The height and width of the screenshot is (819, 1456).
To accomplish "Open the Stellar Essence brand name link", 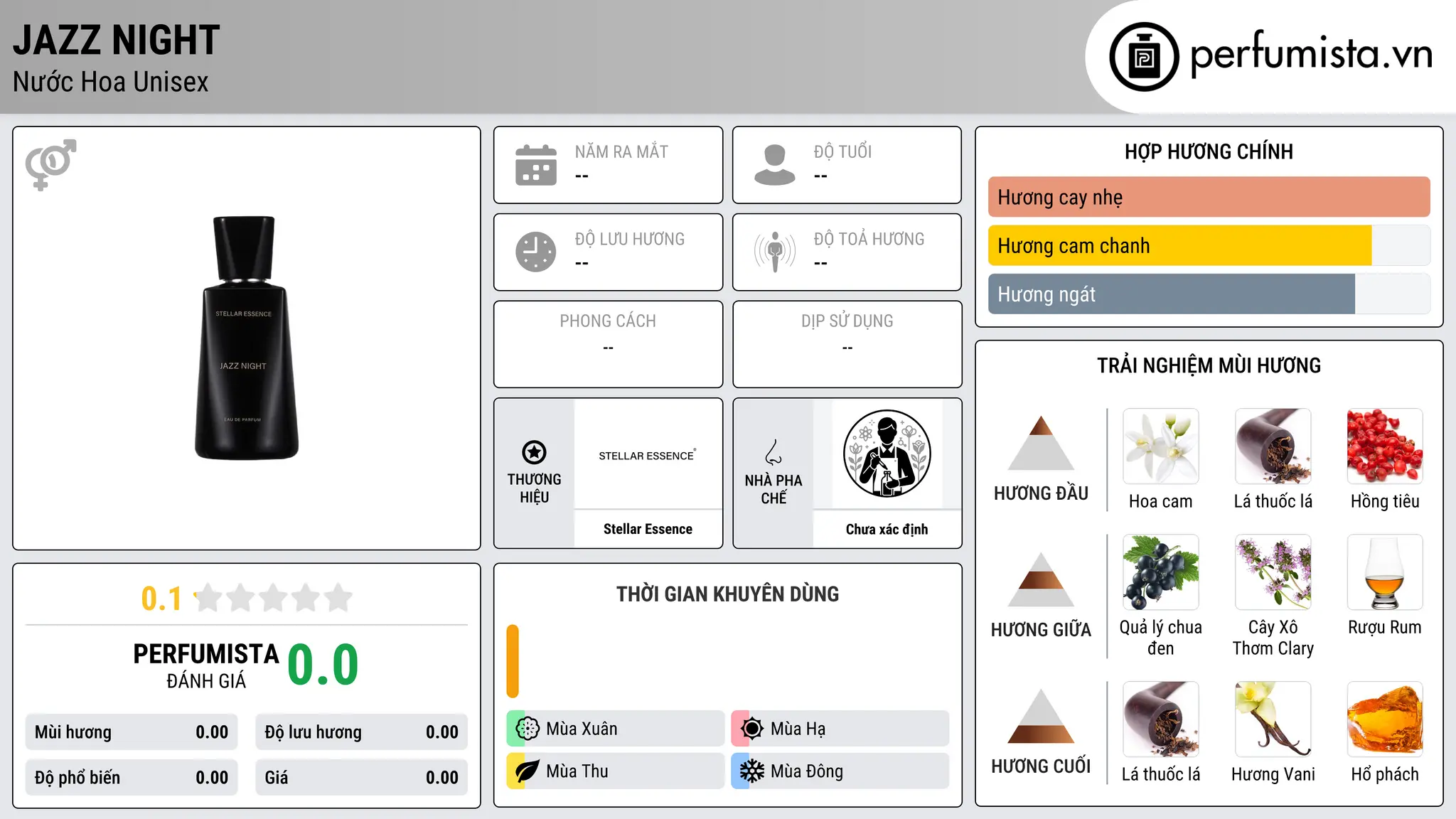I will point(648,529).
